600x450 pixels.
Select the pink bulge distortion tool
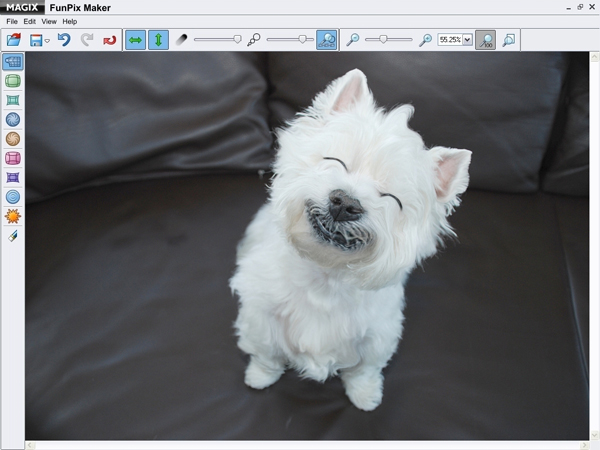point(13,158)
